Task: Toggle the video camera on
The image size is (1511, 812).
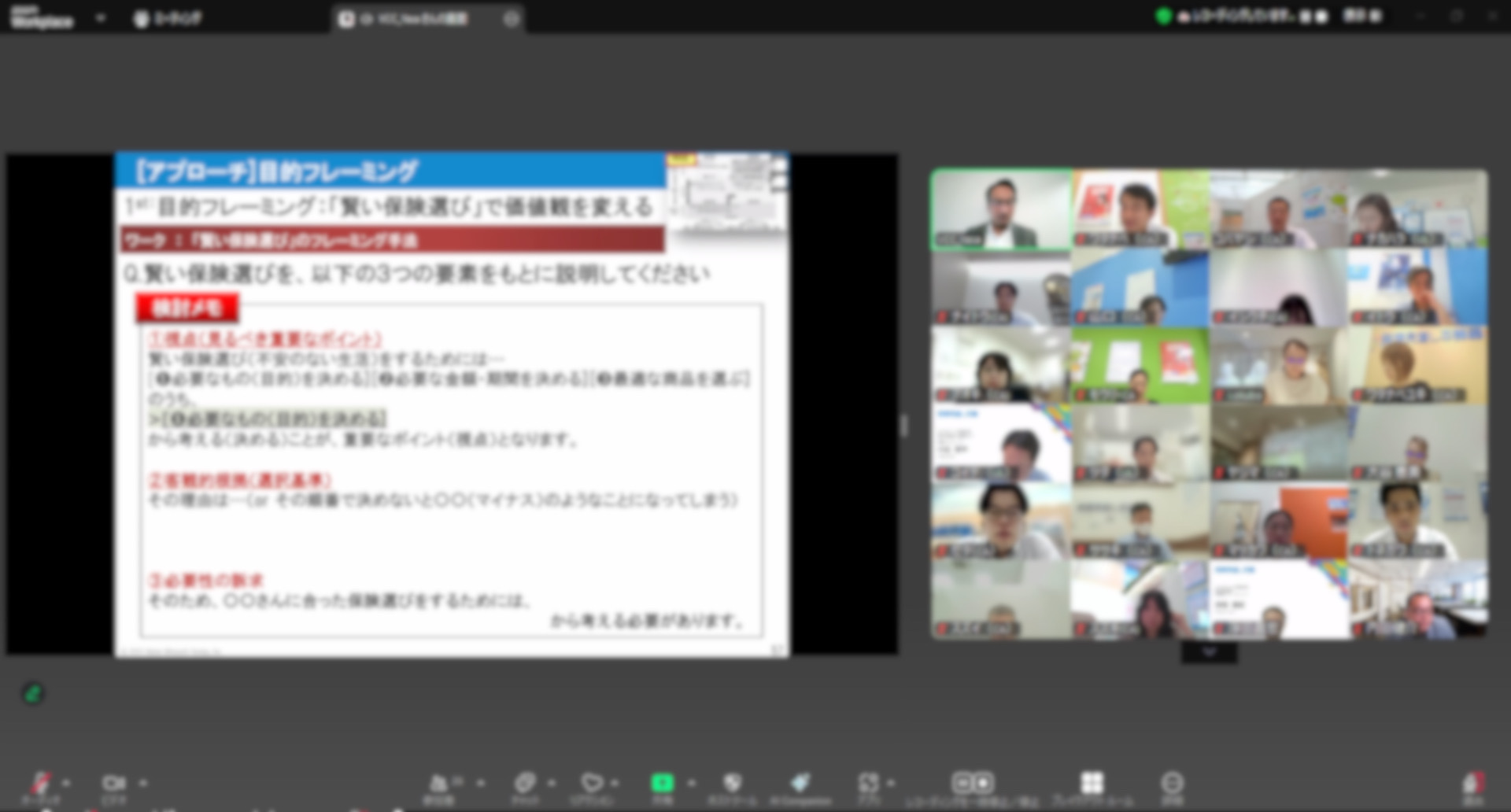Action: point(113,784)
